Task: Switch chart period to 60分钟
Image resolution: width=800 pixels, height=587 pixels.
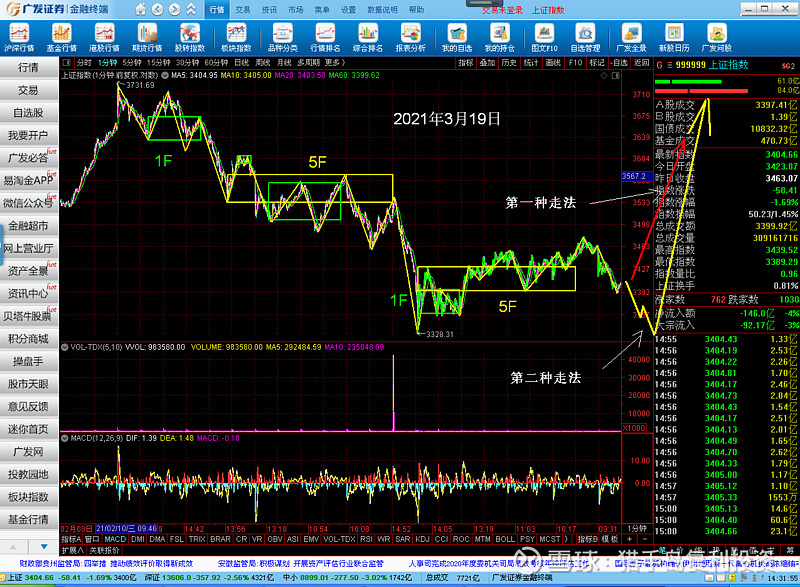Action: (x=216, y=63)
